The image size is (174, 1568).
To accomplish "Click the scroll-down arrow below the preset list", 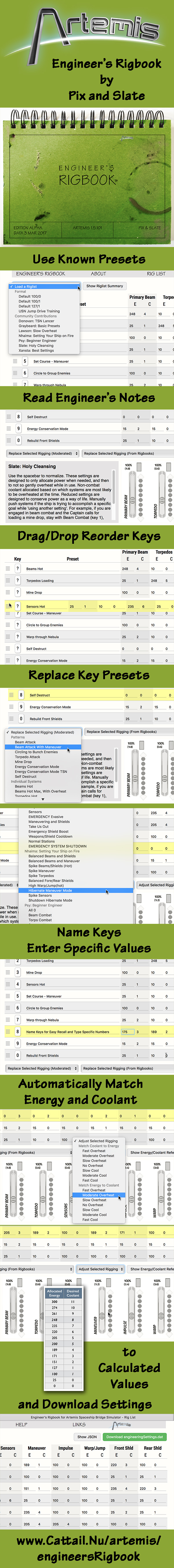I will 43,799.
